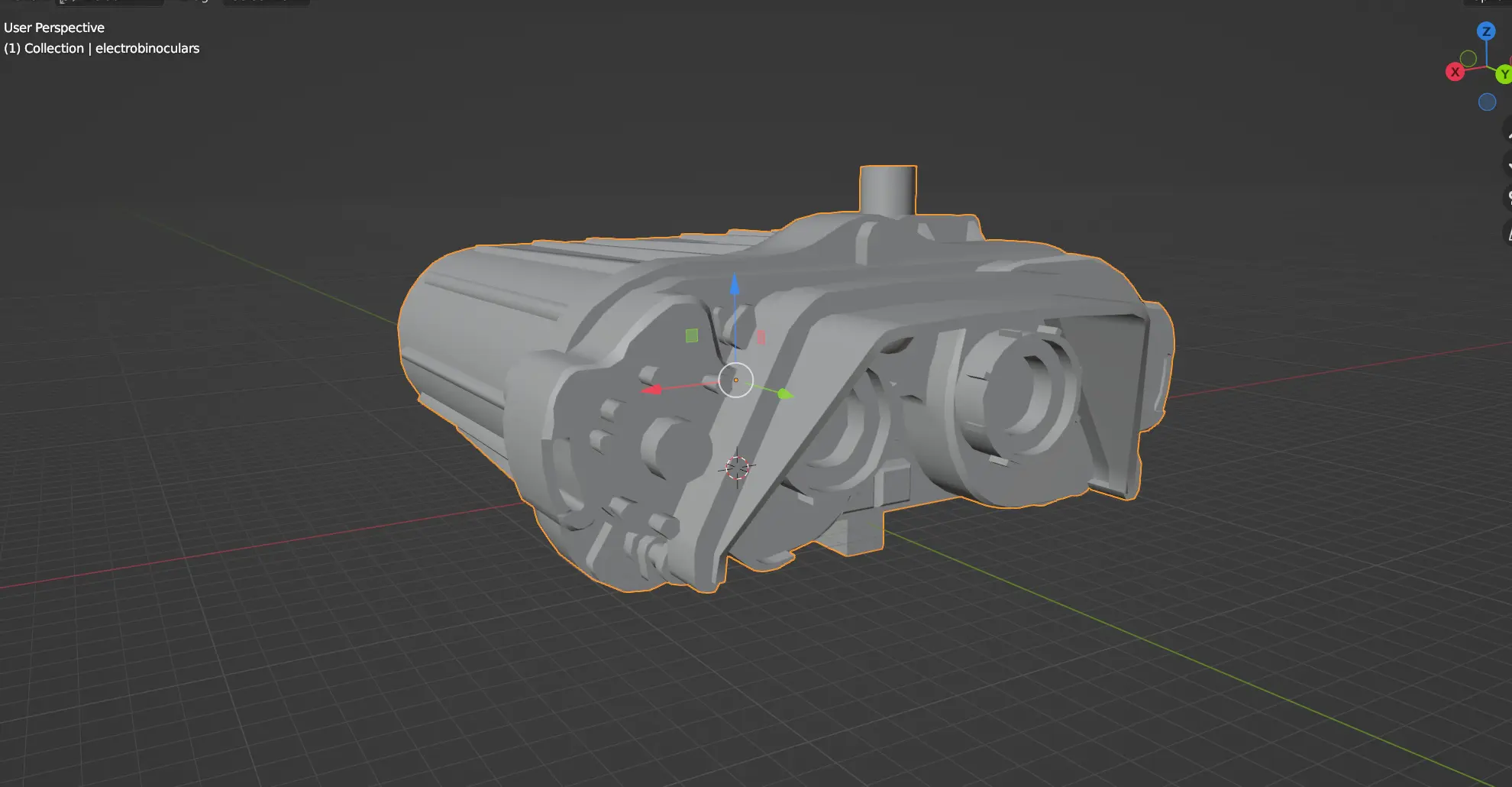The height and width of the screenshot is (787, 1512).
Task: Click the negative Z axis circle in navigation gizmo
Action: pyautogui.click(x=1487, y=102)
